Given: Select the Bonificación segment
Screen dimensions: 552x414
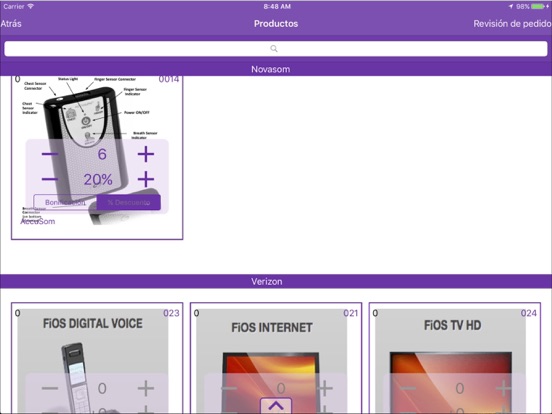Looking at the screenshot, I should pyautogui.click(x=65, y=202).
